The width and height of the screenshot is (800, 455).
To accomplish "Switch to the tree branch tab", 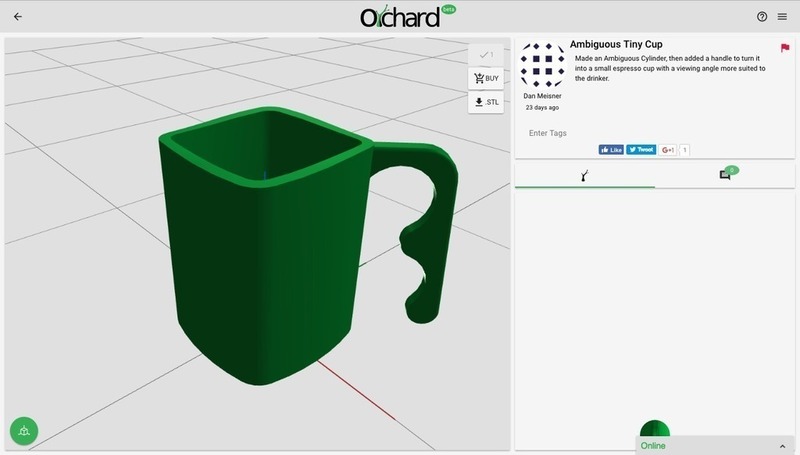I will (x=585, y=176).
